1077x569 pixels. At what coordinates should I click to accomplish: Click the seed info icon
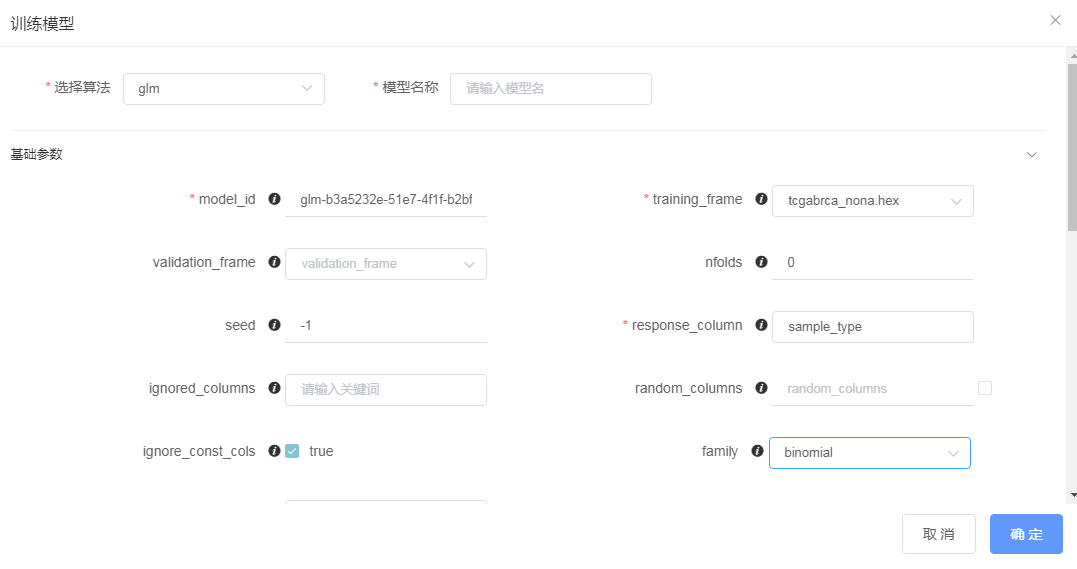pyautogui.click(x=274, y=325)
